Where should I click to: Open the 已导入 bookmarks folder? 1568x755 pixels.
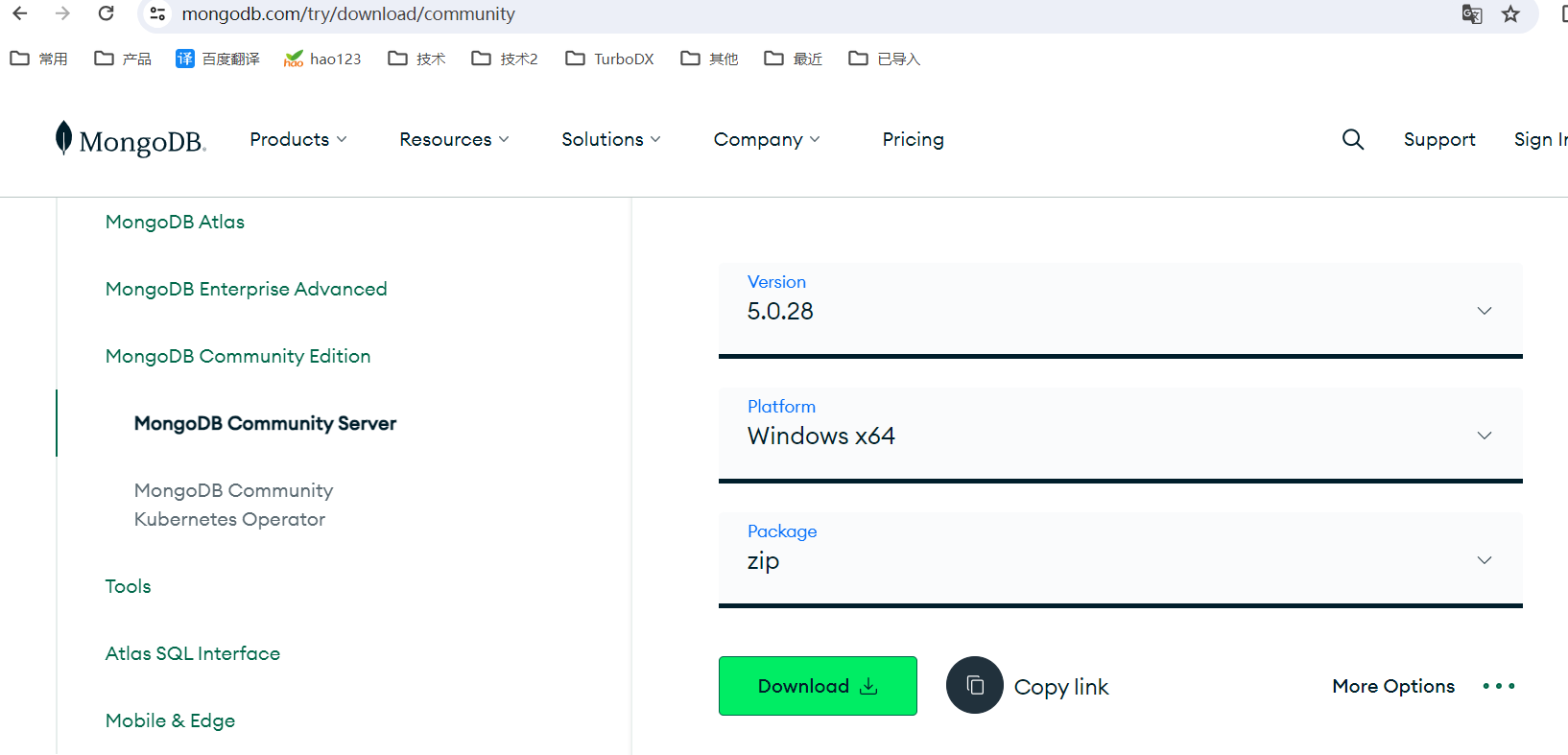pyautogui.click(x=885, y=59)
